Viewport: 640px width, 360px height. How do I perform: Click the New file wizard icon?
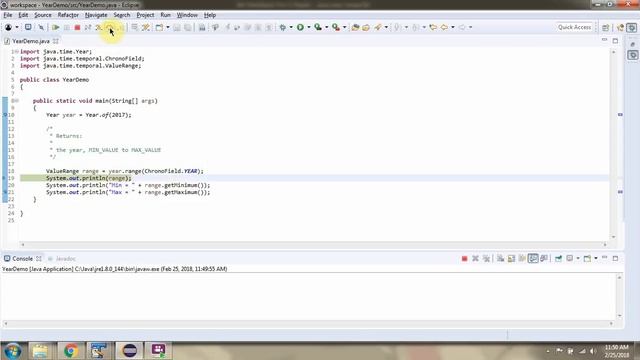[x=159, y=27]
